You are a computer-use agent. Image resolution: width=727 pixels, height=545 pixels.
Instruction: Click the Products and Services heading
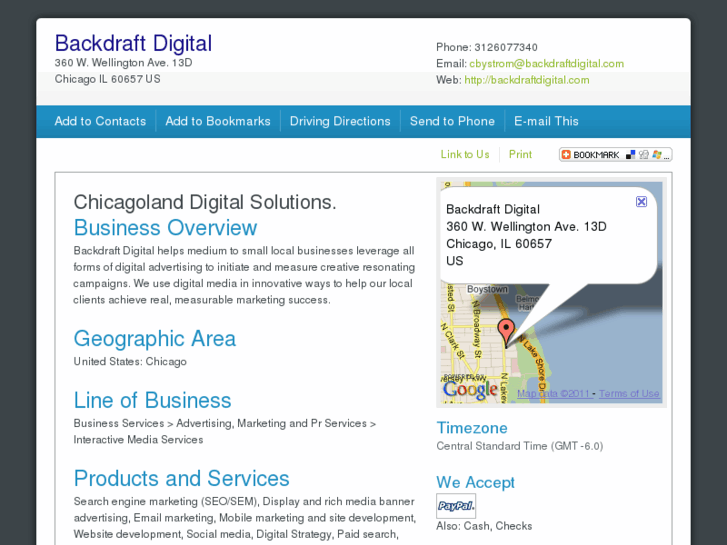pyautogui.click(x=181, y=478)
